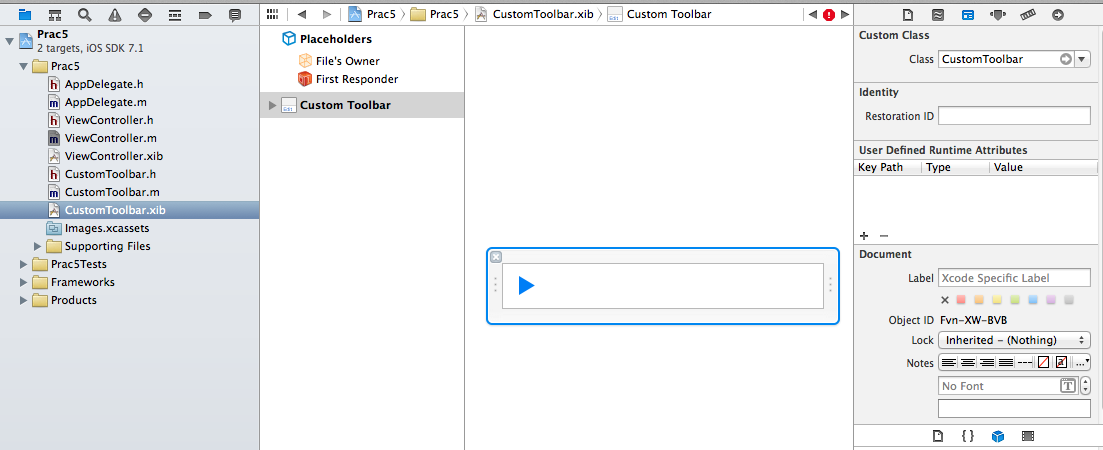Open the Debug navigator icon

(x=175, y=14)
